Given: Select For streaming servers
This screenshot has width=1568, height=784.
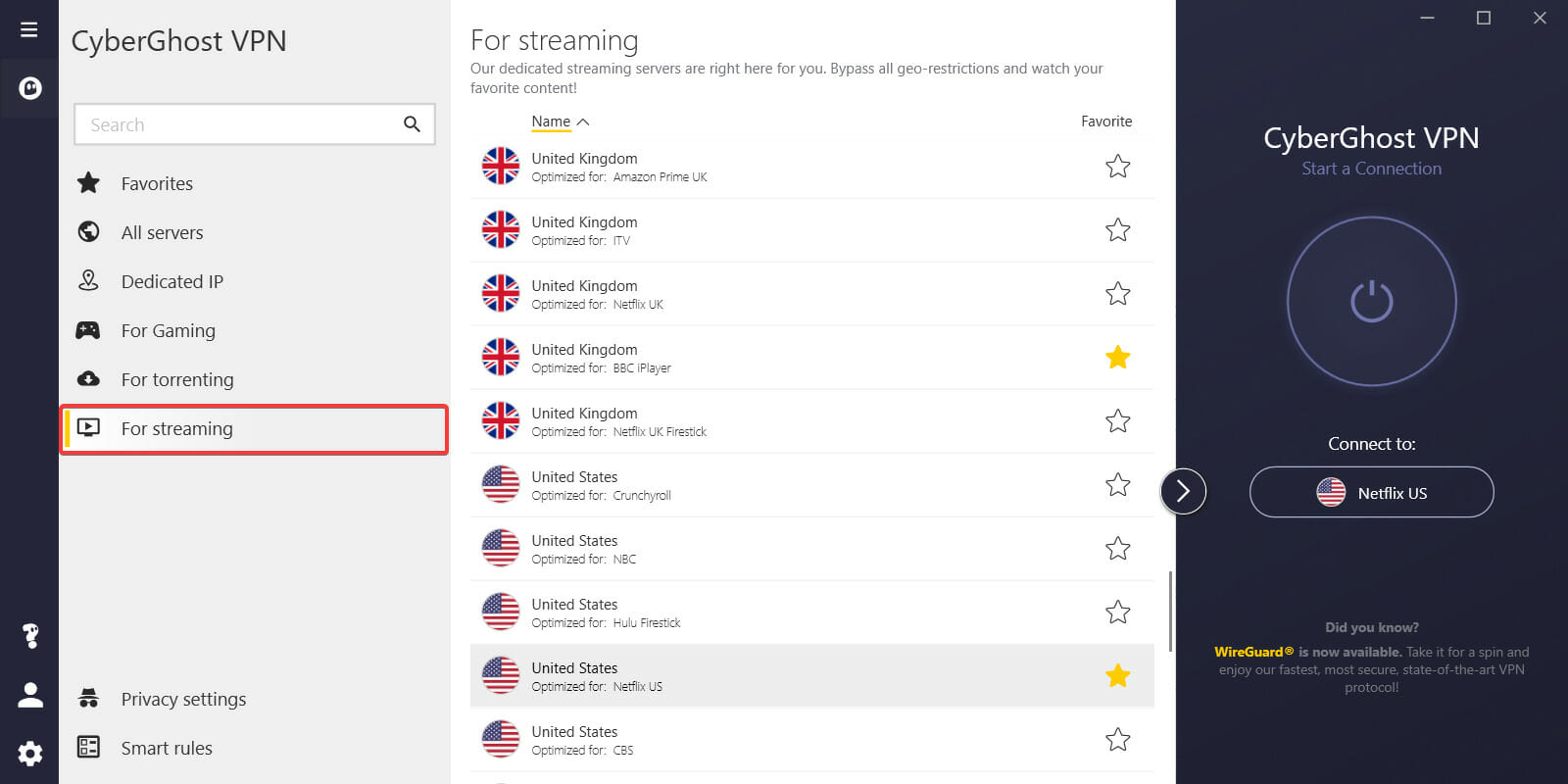Looking at the screenshot, I should [x=255, y=428].
